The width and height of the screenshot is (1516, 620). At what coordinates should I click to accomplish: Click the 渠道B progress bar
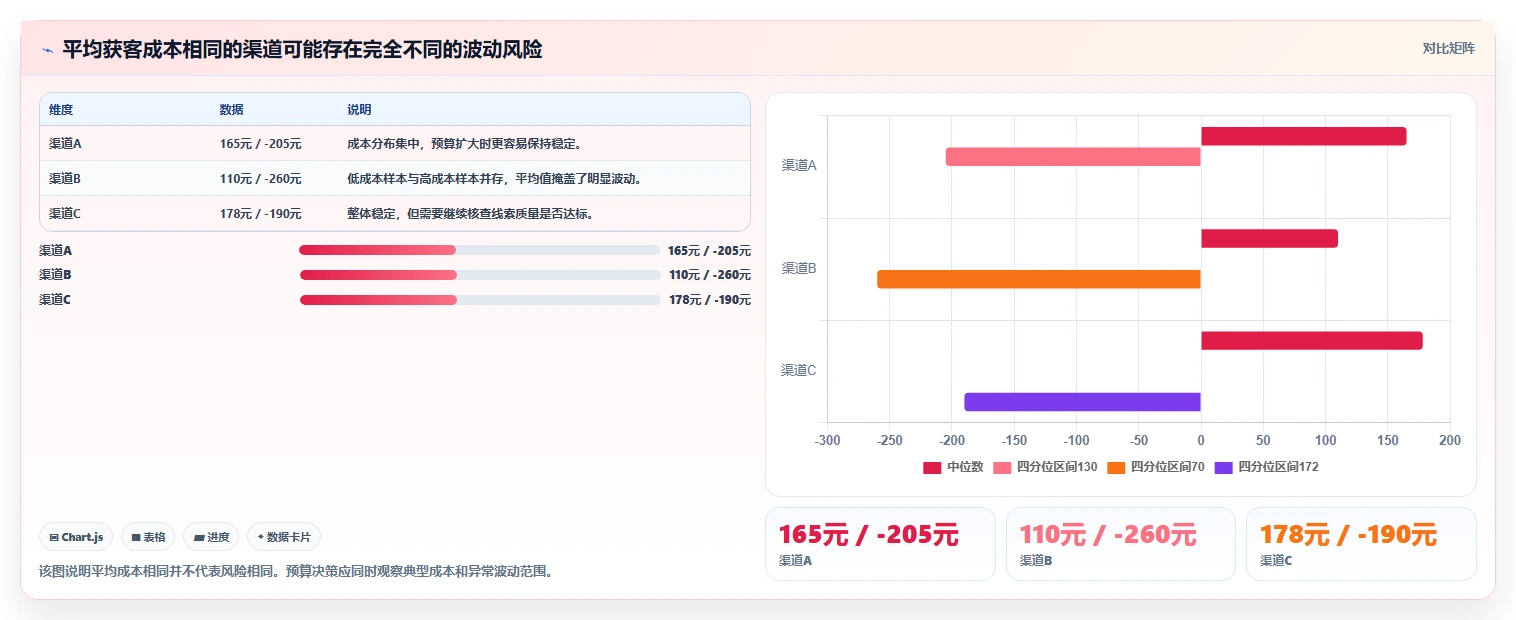(x=480, y=275)
